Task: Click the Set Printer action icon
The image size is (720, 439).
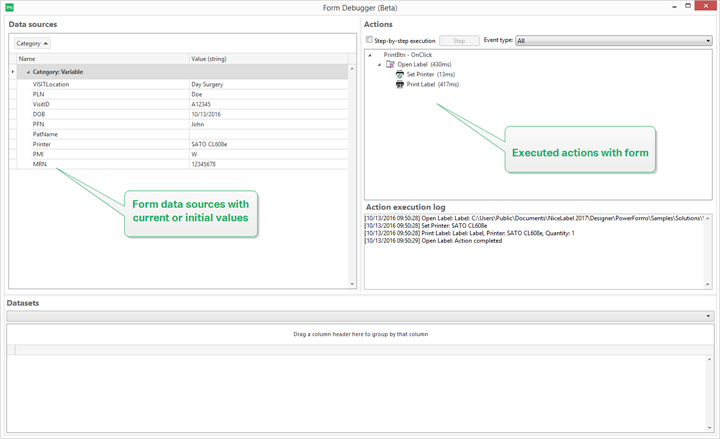Action: [x=400, y=75]
